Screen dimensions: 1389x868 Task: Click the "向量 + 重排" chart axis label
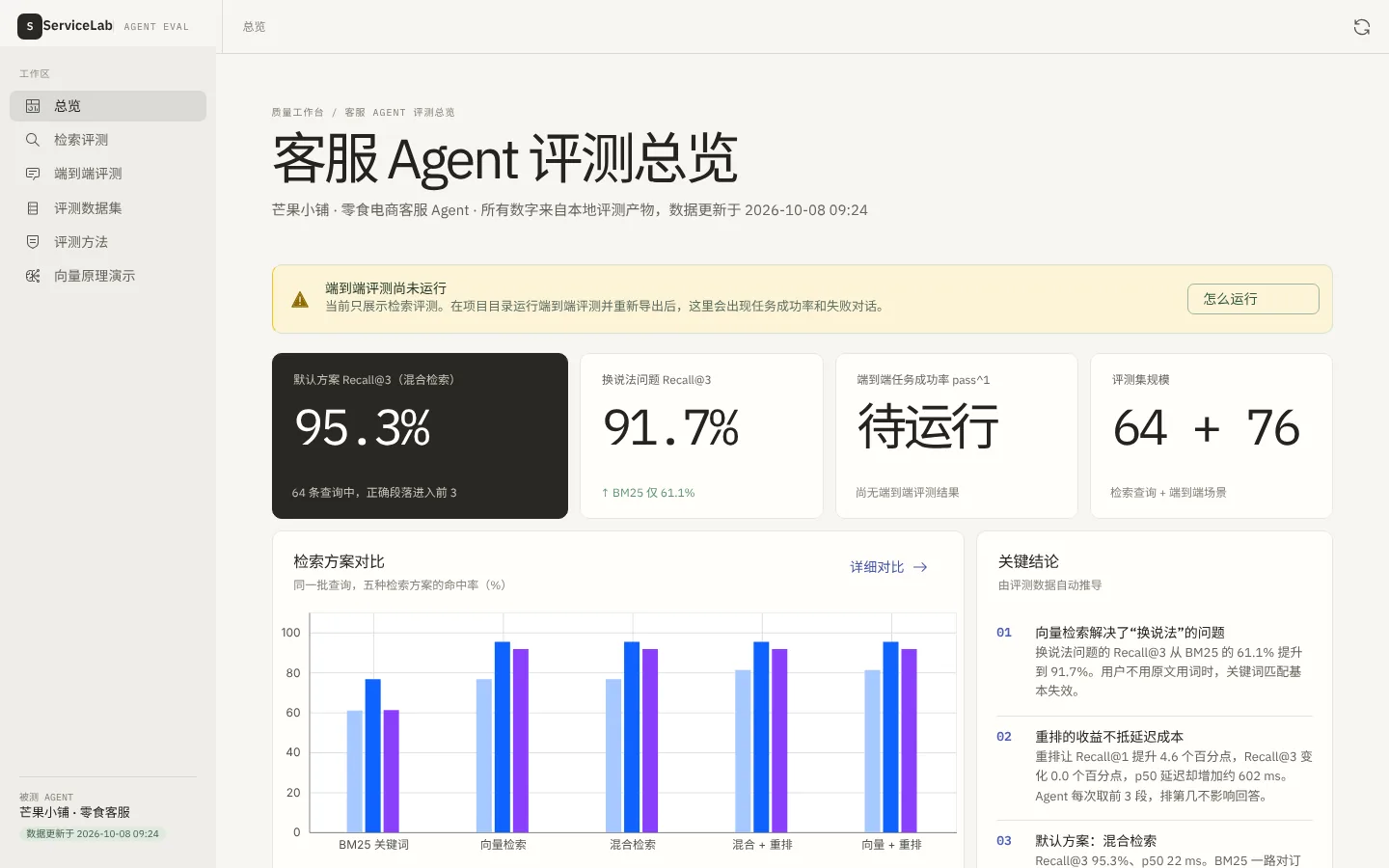tap(891, 845)
